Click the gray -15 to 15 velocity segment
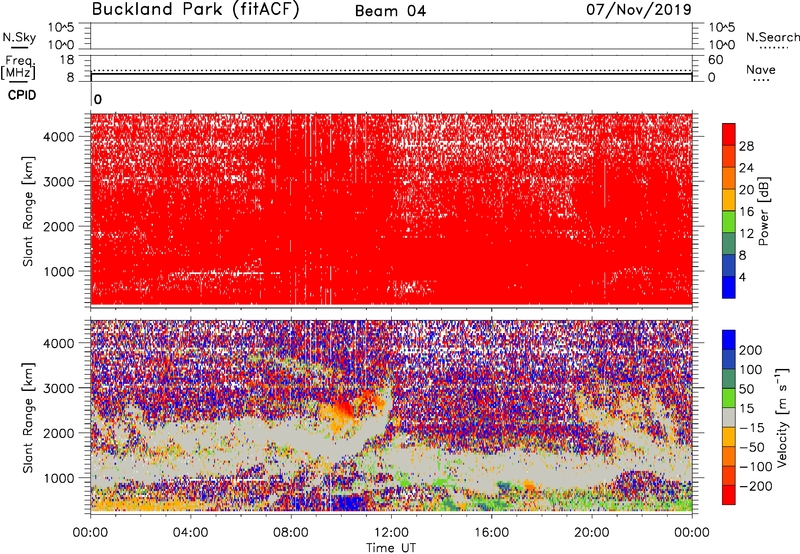 click(729, 417)
